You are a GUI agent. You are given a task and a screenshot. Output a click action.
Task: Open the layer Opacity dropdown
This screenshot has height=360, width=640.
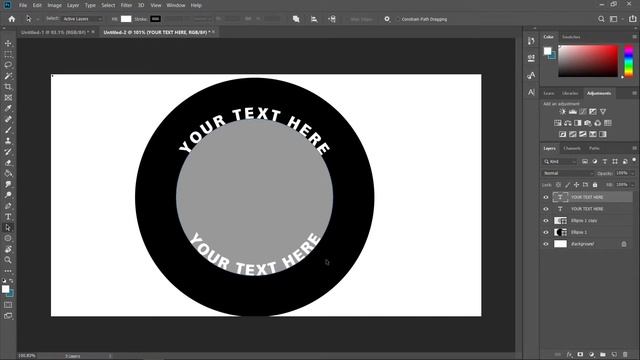(x=632, y=173)
